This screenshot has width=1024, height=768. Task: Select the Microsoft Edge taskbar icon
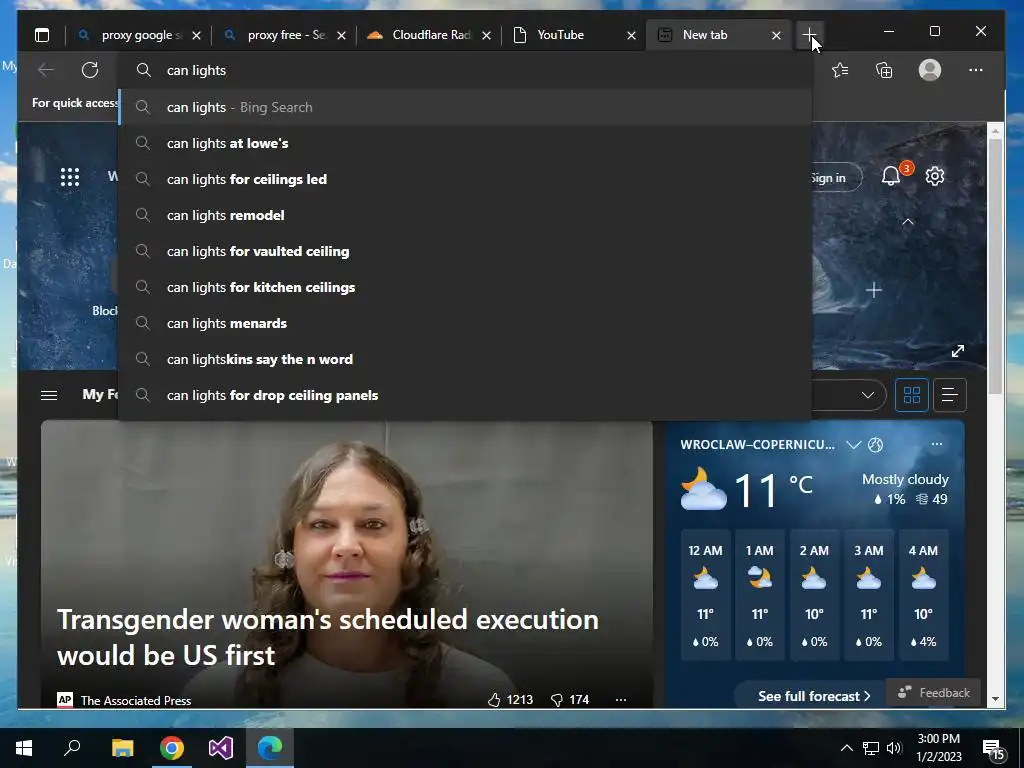[x=270, y=748]
